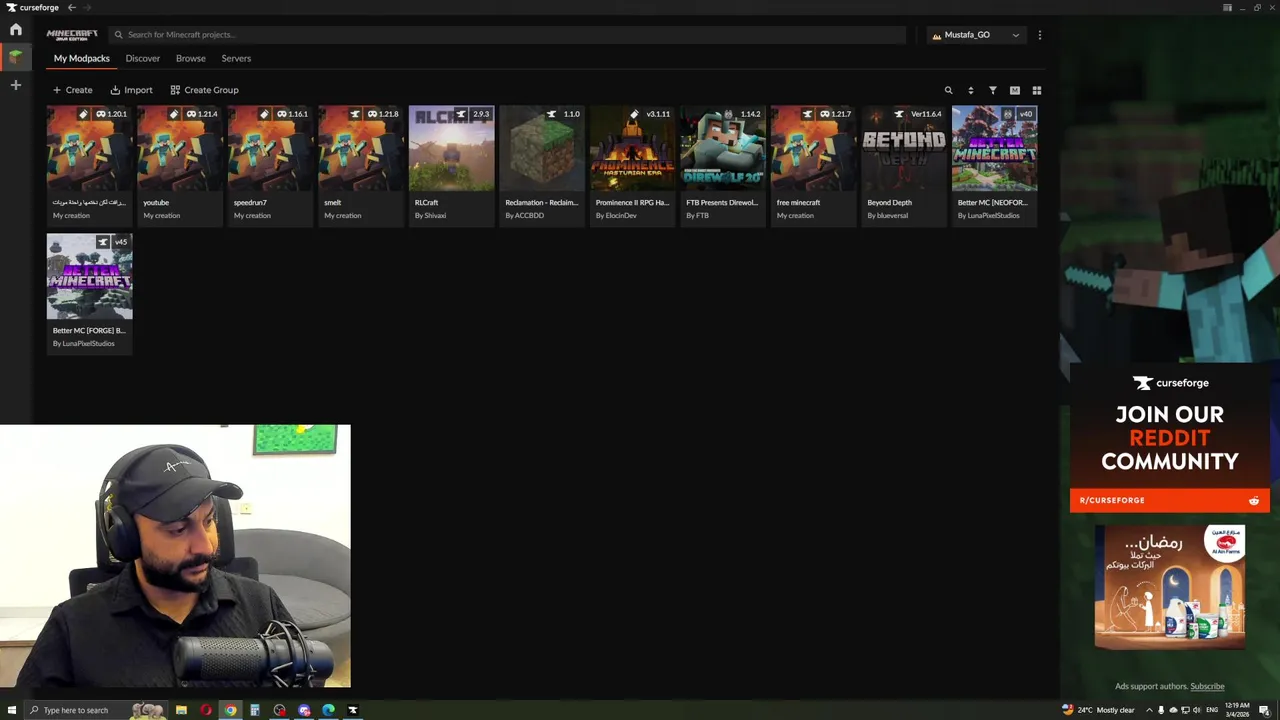Open the Better MC [FORGE] modpack thumbnail

89,277
